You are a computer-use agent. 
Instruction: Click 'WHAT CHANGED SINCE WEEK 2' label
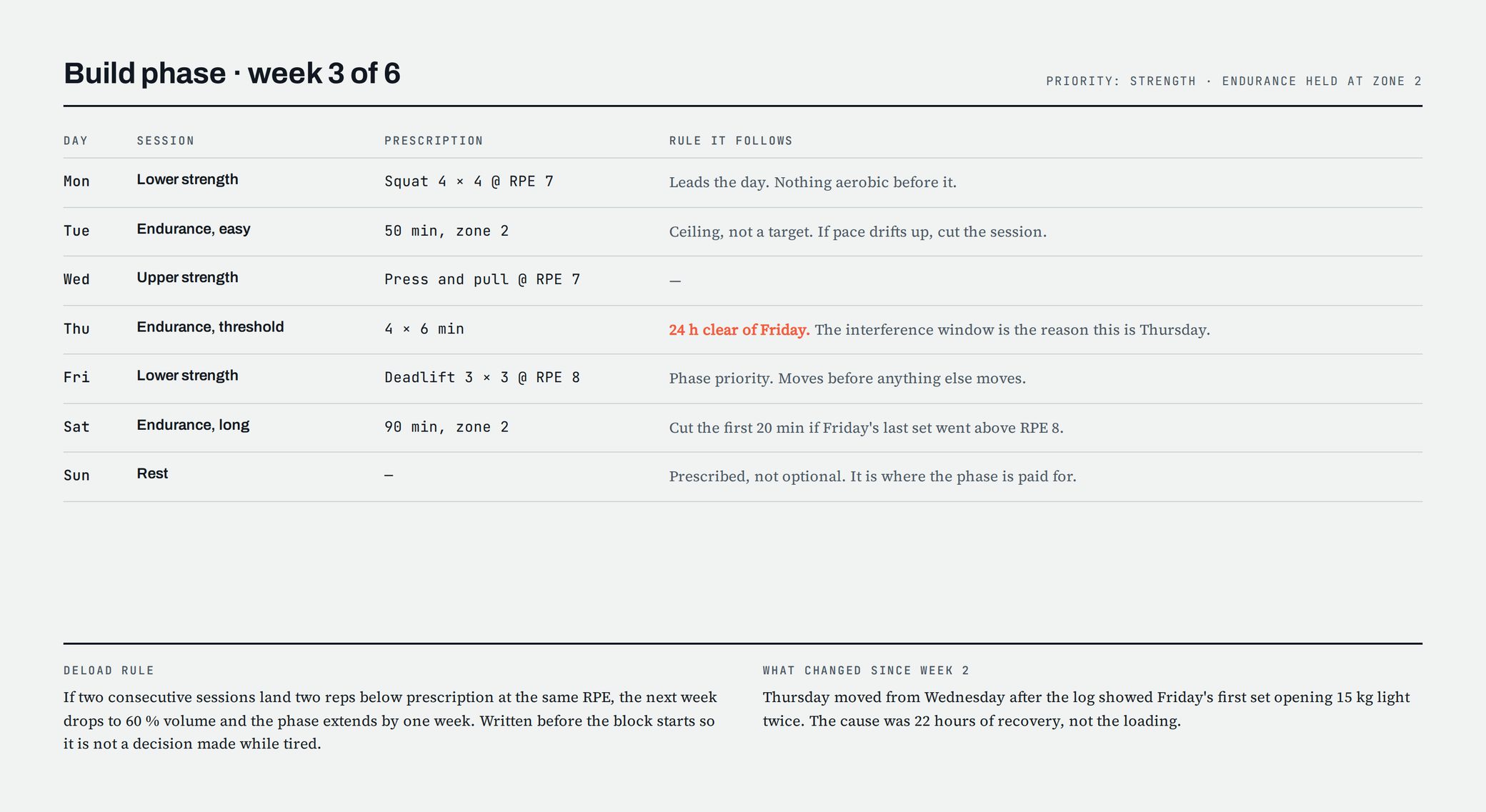point(866,671)
